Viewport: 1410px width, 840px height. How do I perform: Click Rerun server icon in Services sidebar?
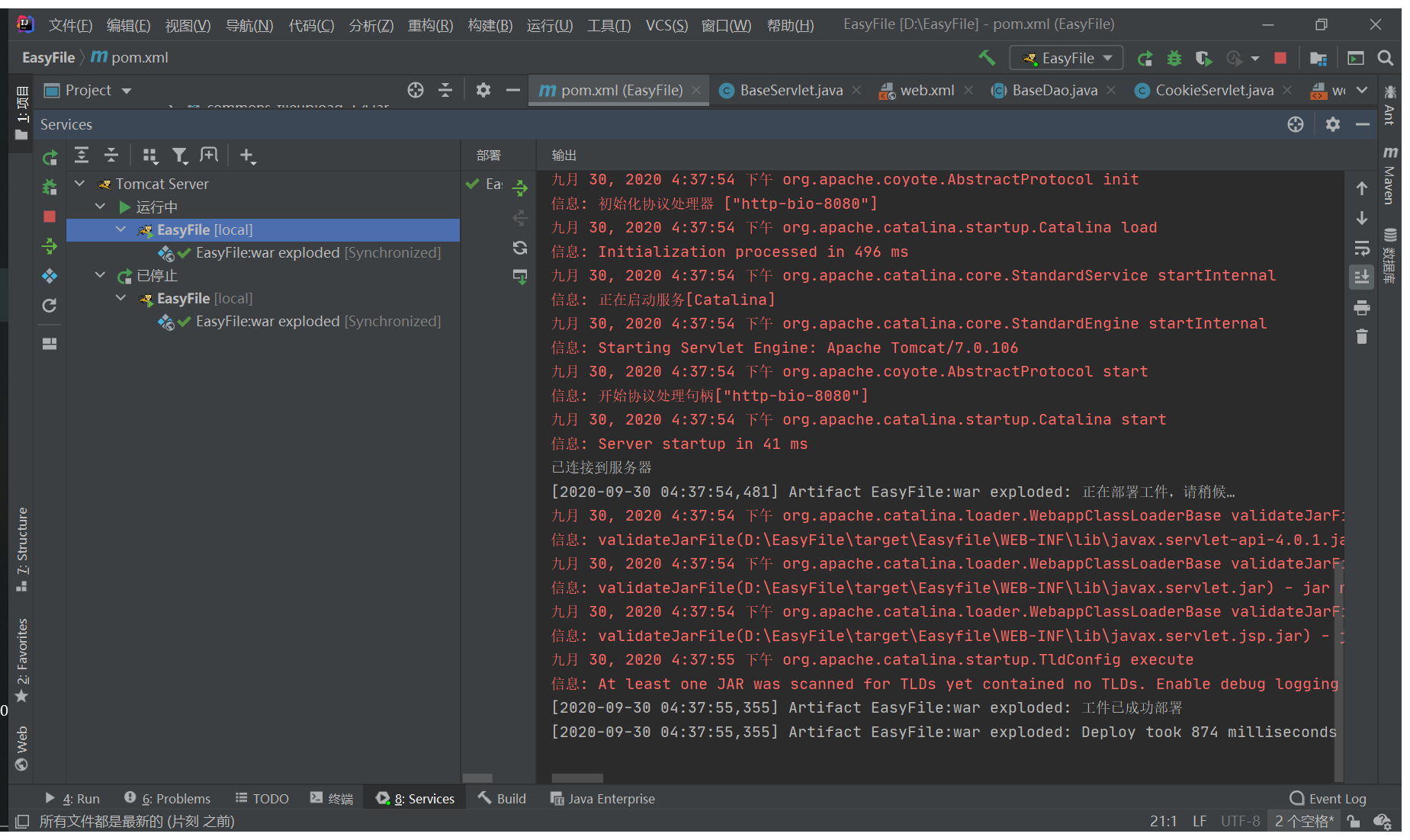tap(50, 158)
